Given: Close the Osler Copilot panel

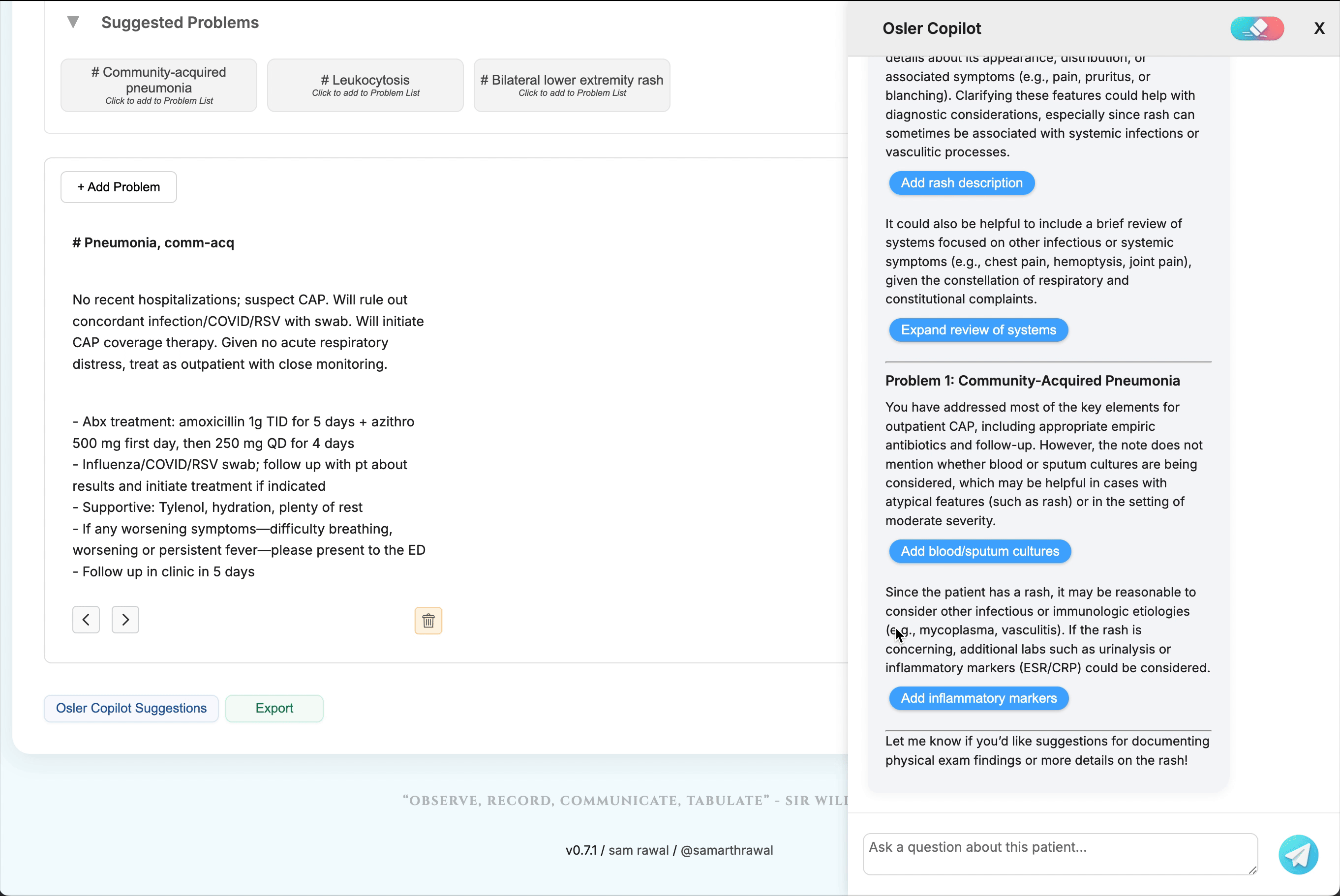Looking at the screenshot, I should click(1319, 29).
